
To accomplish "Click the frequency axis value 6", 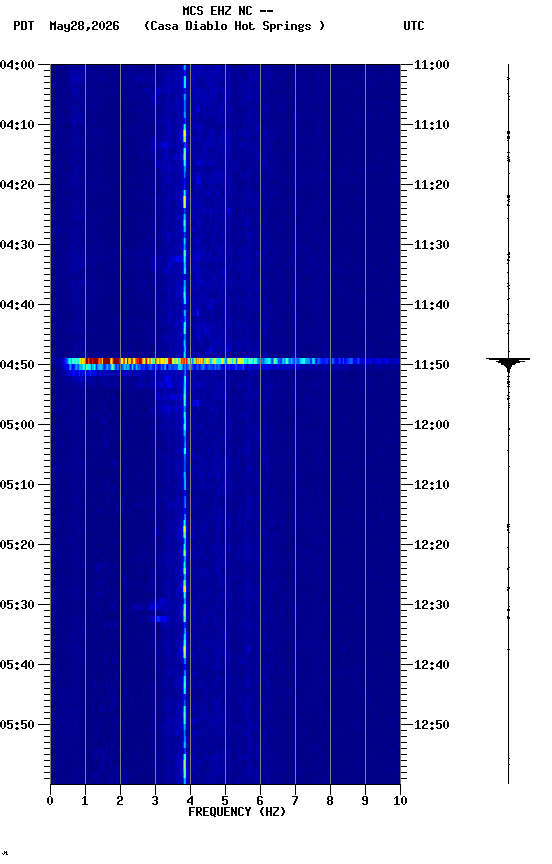I will pyautogui.click(x=260, y=801).
